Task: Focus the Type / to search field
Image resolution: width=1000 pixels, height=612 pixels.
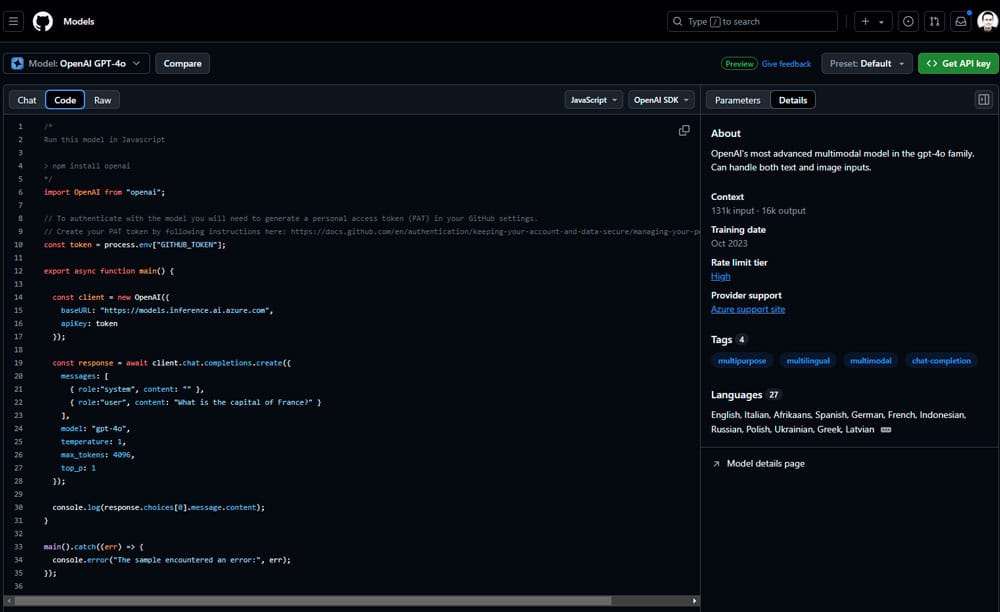Action: [753, 22]
